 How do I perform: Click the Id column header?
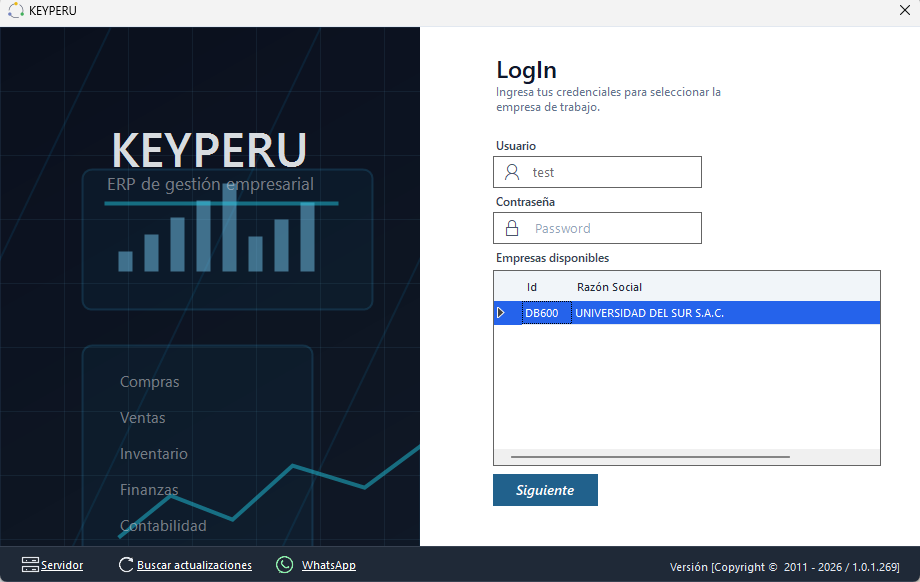pyautogui.click(x=532, y=287)
